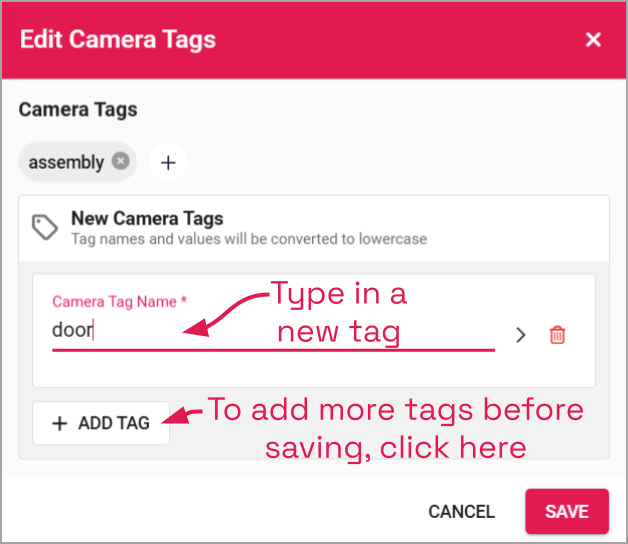Click the plus symbol in ADD TAG
628x544 pixels.
60,423
